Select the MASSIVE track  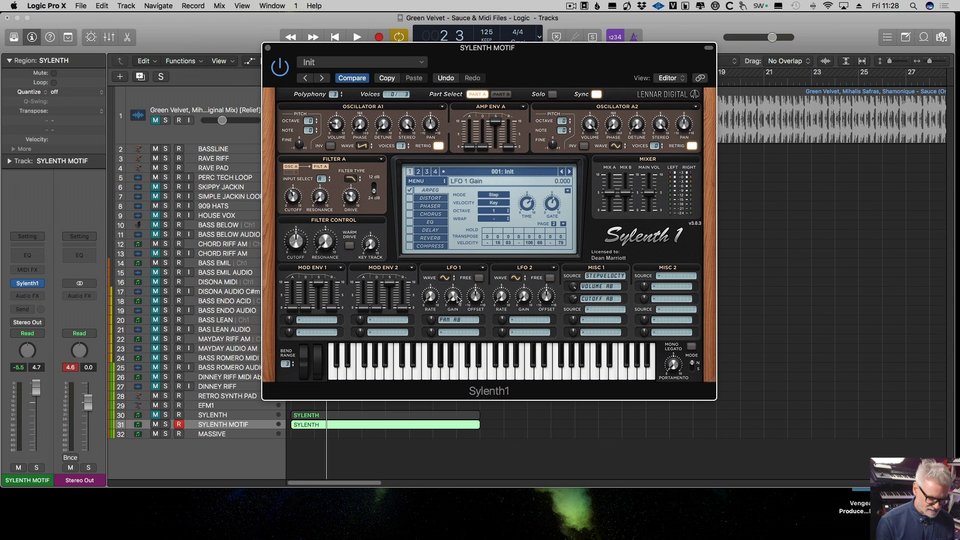tap(212, 434)
